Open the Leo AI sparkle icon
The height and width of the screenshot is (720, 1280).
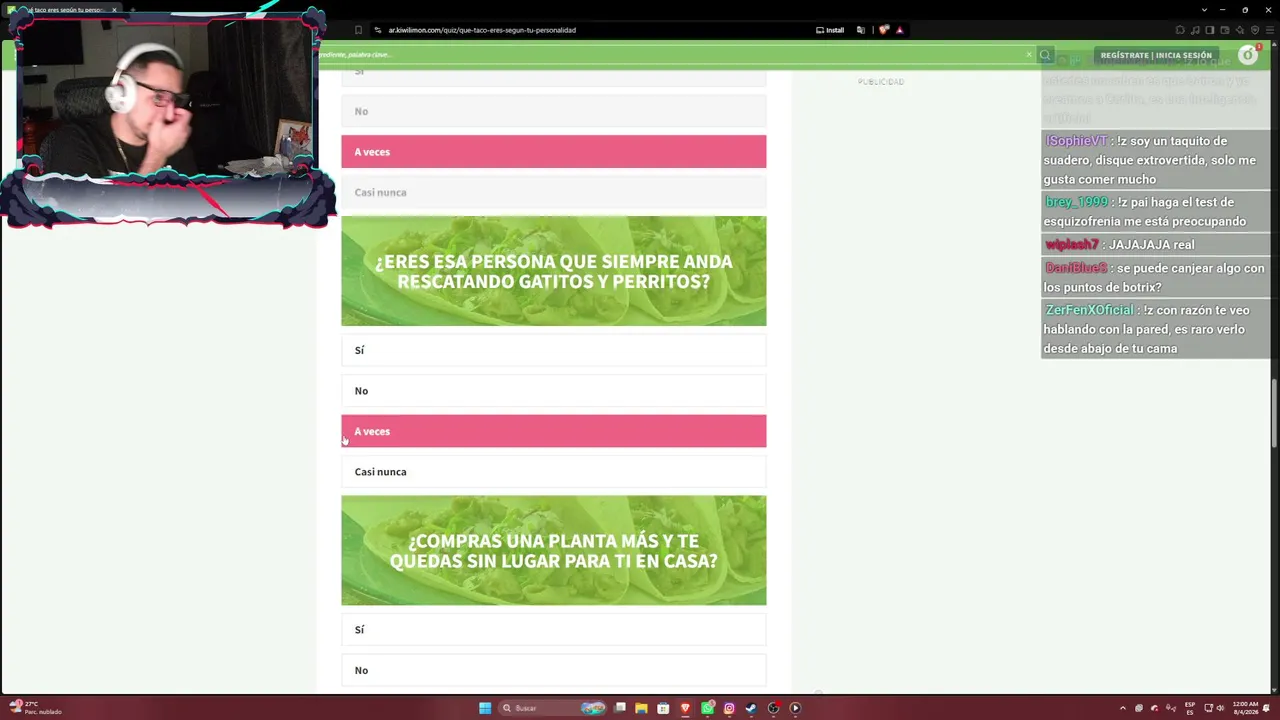point(1240,30)
